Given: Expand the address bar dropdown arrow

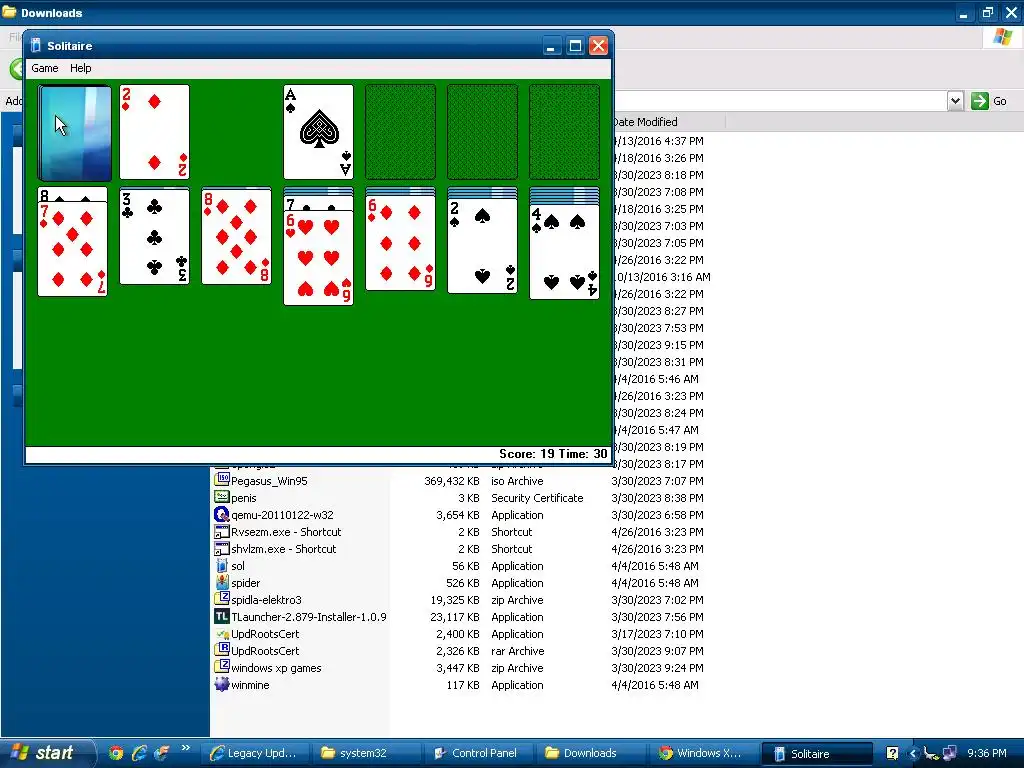Looking at the screenshot, I should [955, 101].
